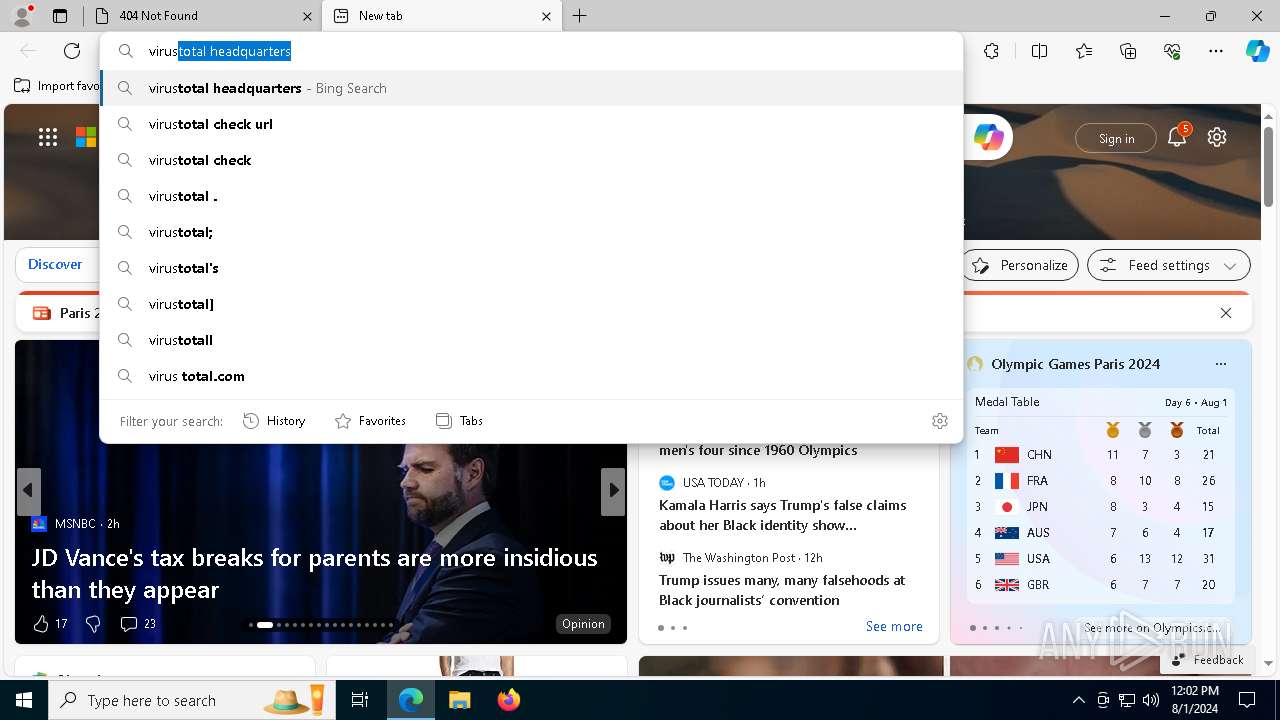Open JD Vance tax breaks headline

point(314,573)
